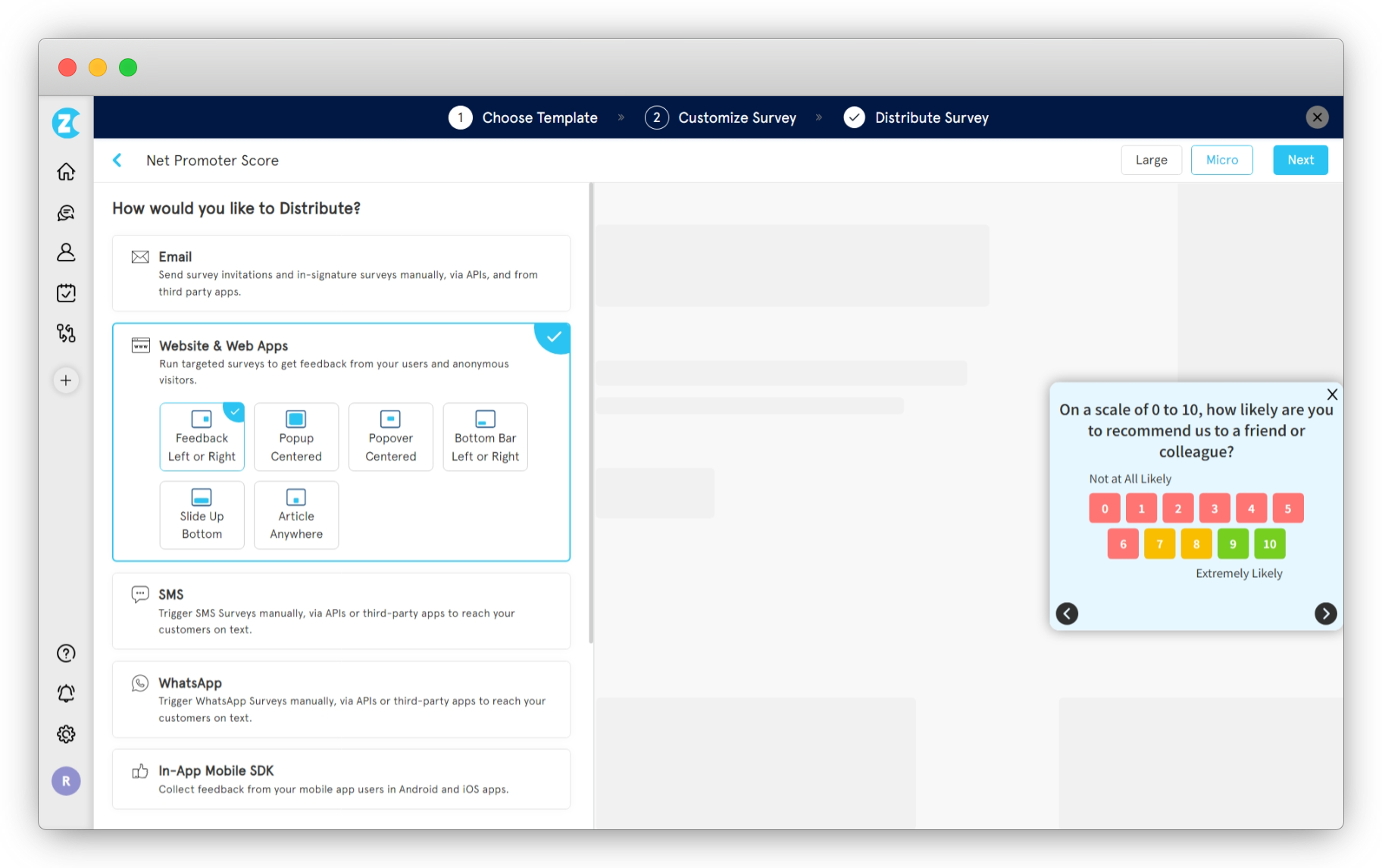Expand the WhatsApp distribution option

341,699
